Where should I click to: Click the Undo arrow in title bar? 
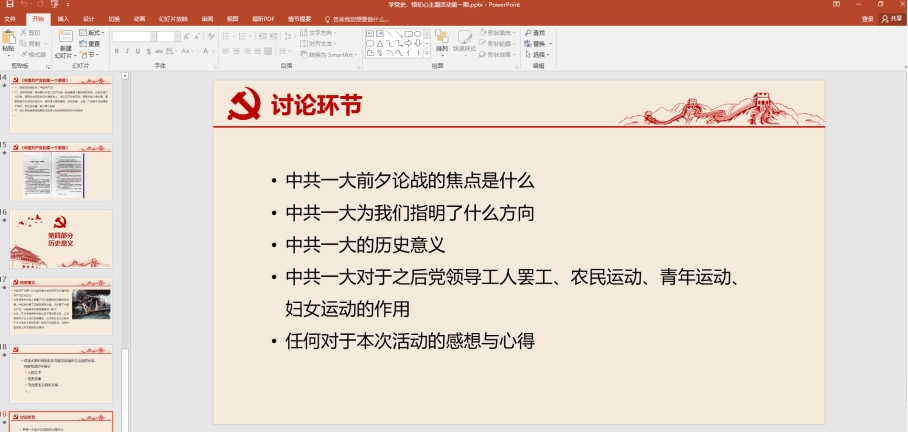[24, 4]
